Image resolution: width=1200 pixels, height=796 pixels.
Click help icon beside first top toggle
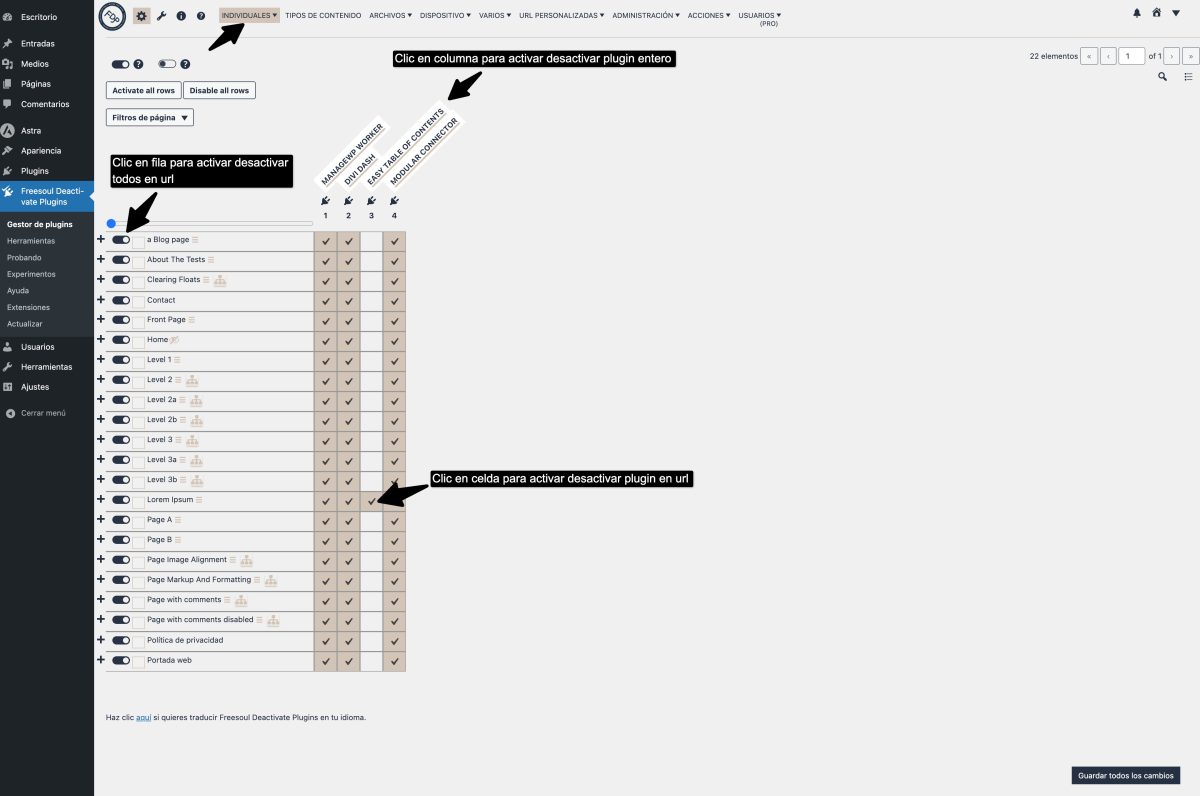[x=138, y=64]
